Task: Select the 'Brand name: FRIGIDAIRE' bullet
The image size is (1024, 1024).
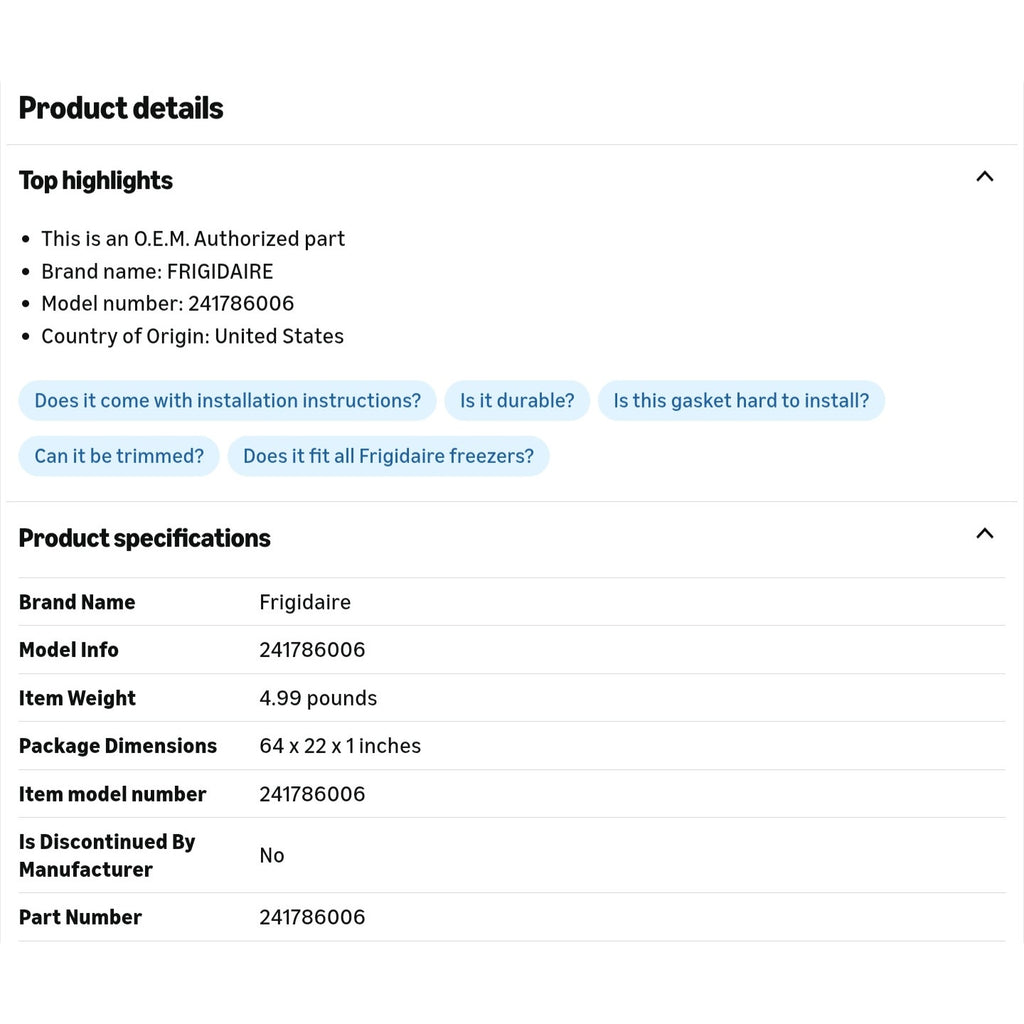Action: point(157,272)
